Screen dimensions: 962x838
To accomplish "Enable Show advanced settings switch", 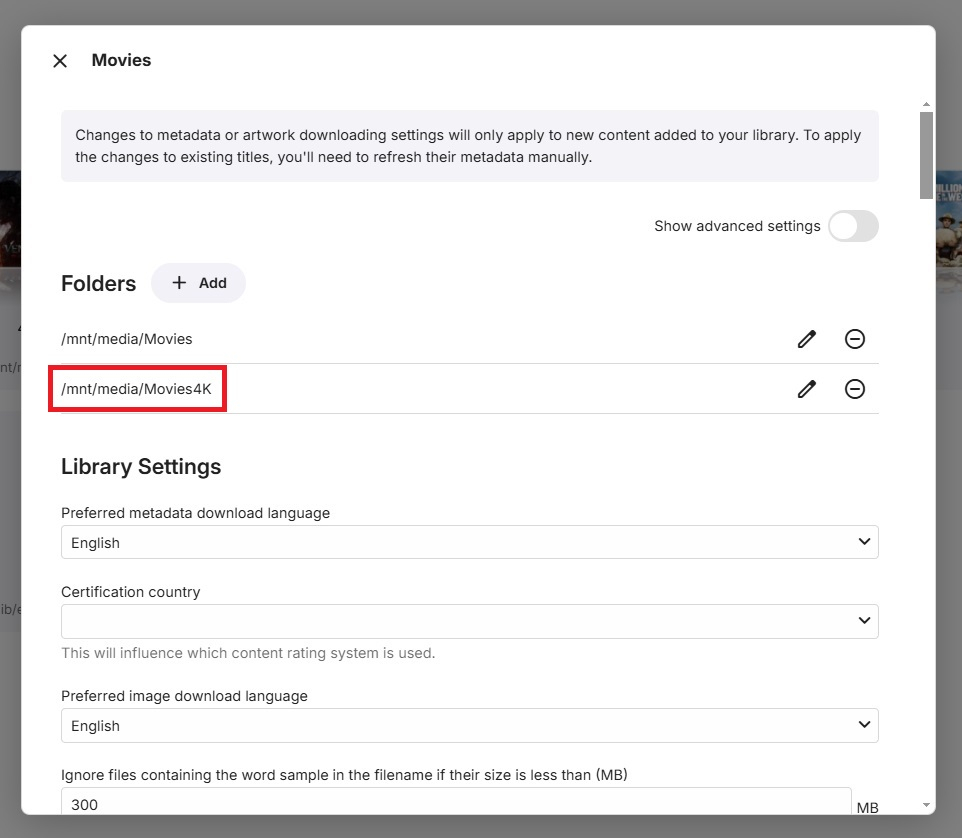I will point(853,226).
